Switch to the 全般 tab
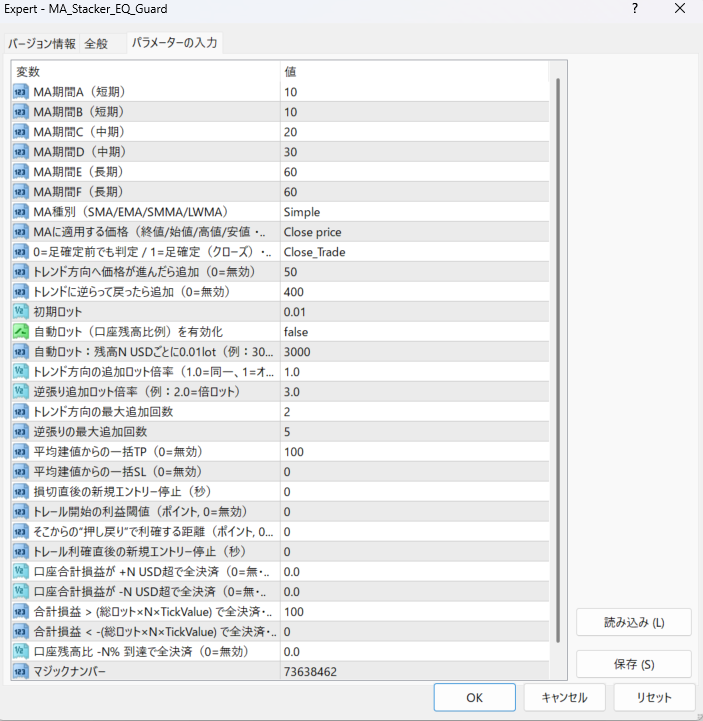The width and height of the screenshot is (703, 721). click(x=97, y=44)
